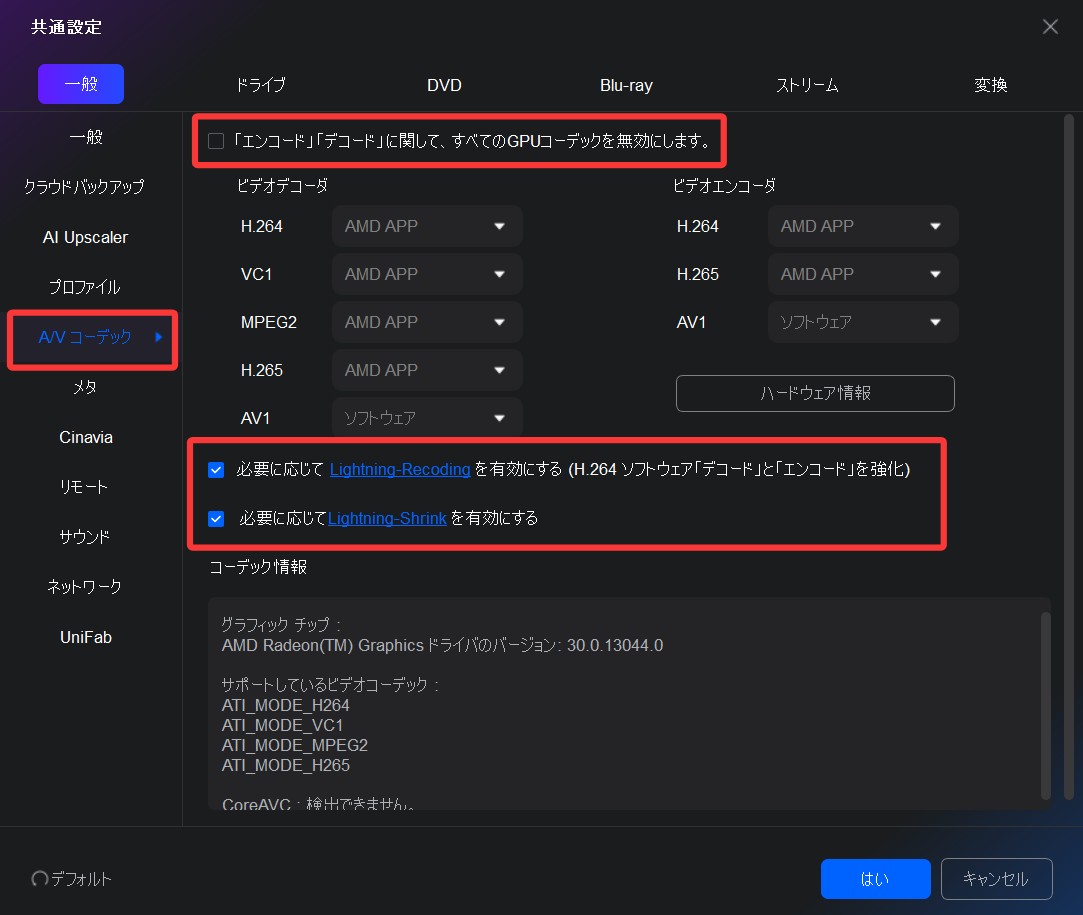Open the 変換 settings tab
Viewport: 1083px width, 915px height.
tap(991, 85)
